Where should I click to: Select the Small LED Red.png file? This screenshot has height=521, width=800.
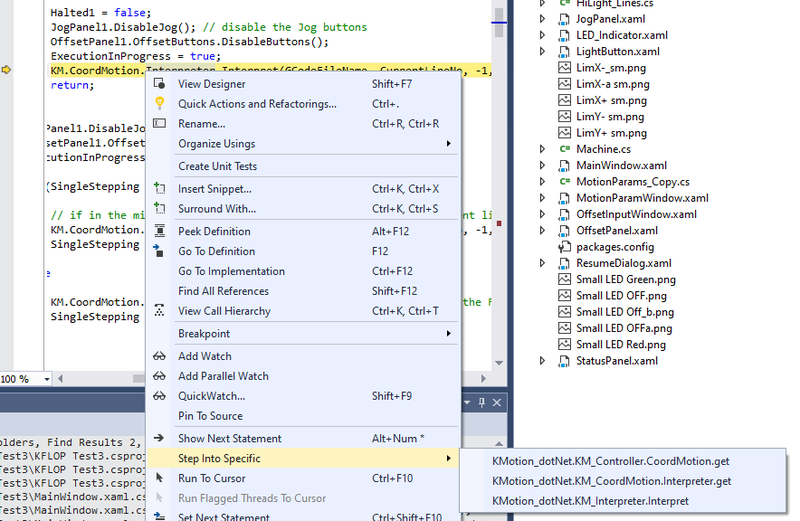pyautogui.click(x=620, y=344)
